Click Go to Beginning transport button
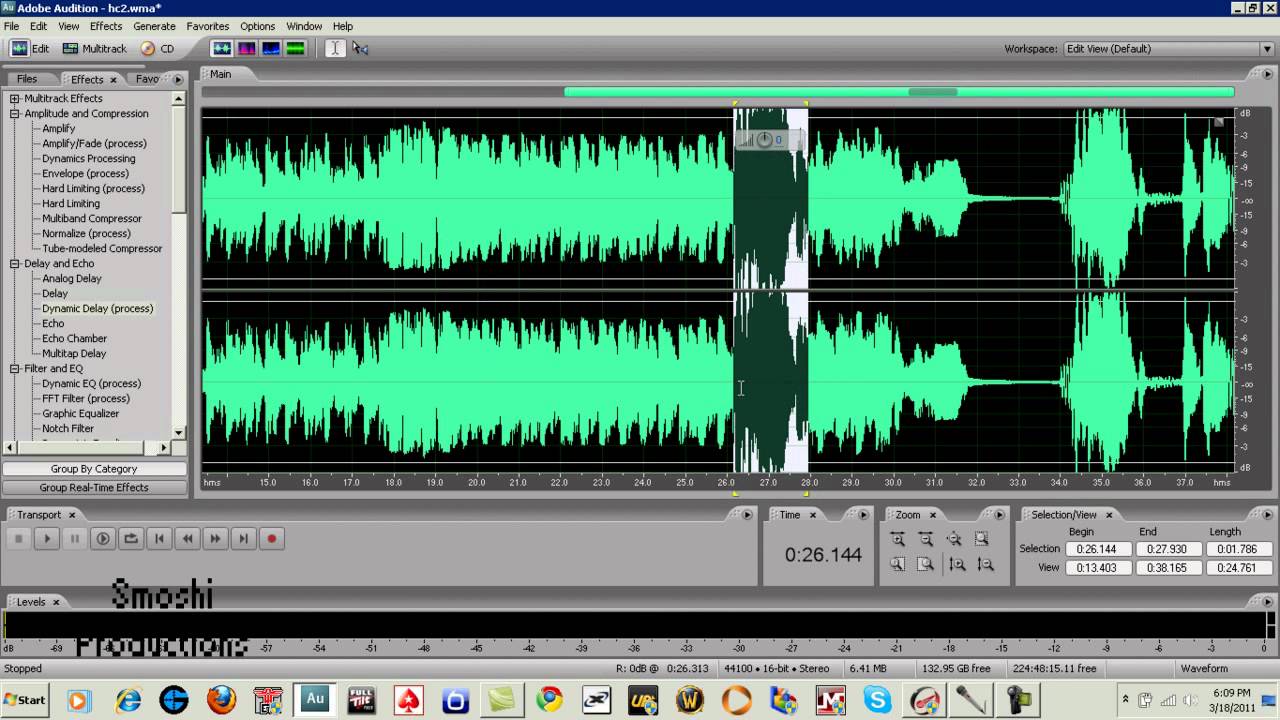Viewport: 1280px width, 720px height. [158, 538]
